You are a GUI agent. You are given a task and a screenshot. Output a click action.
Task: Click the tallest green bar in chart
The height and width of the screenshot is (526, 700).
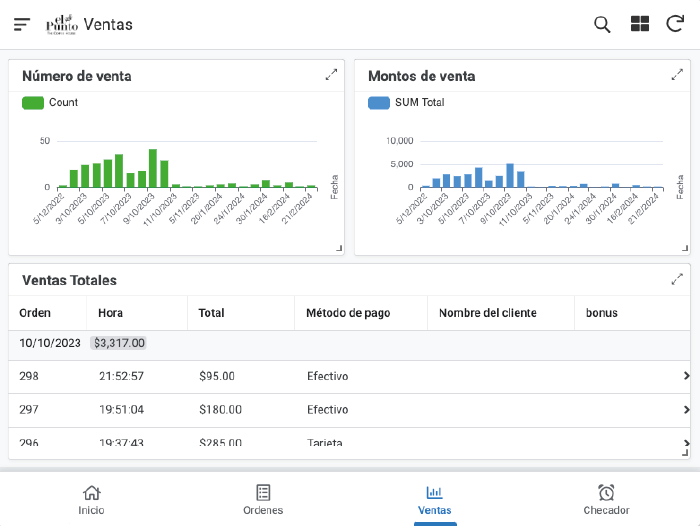[x=153, y=168]
